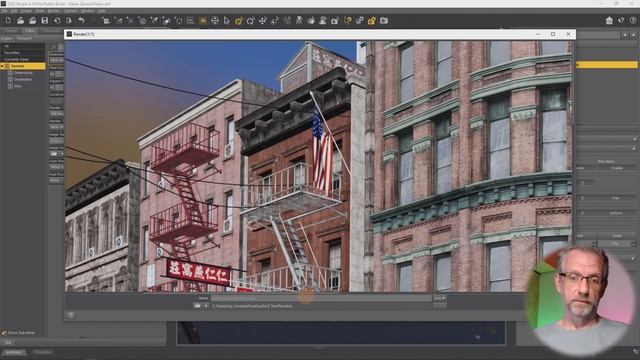Viewport: 640px width, 360px height.
Task: Open the Timeline bottom tab
Action: point(42,352)
